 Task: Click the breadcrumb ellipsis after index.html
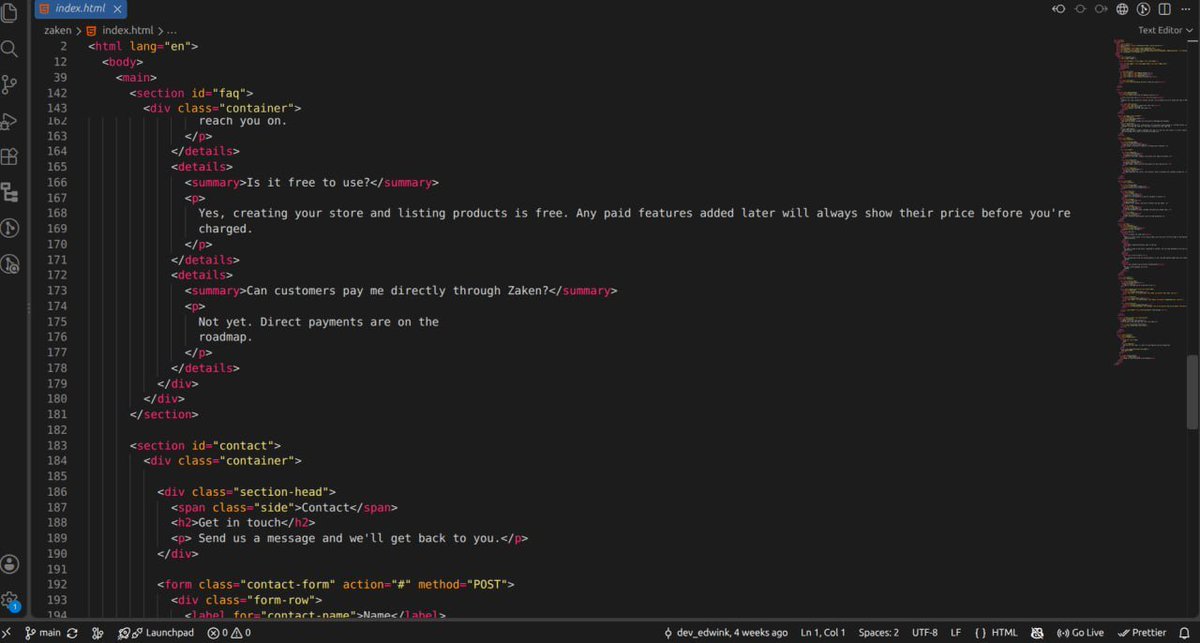click(171, 30)
